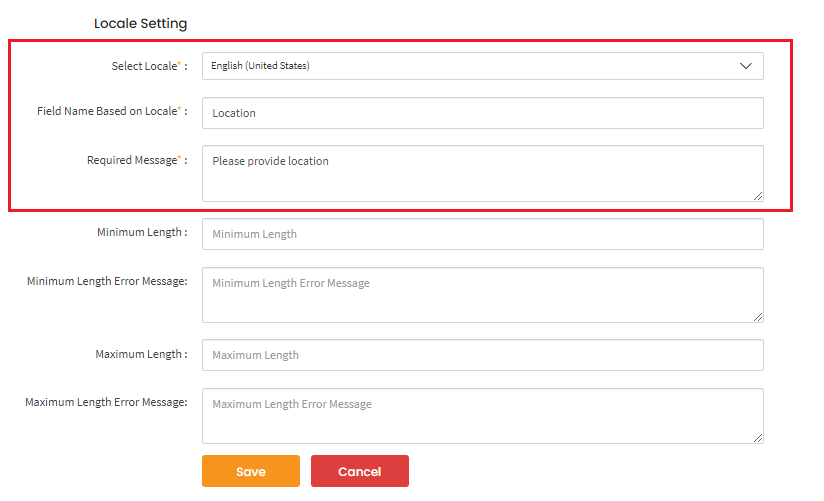Focus the Required Message text area
The width and height of the screenshot is (824, 501).
click(482, 173)
